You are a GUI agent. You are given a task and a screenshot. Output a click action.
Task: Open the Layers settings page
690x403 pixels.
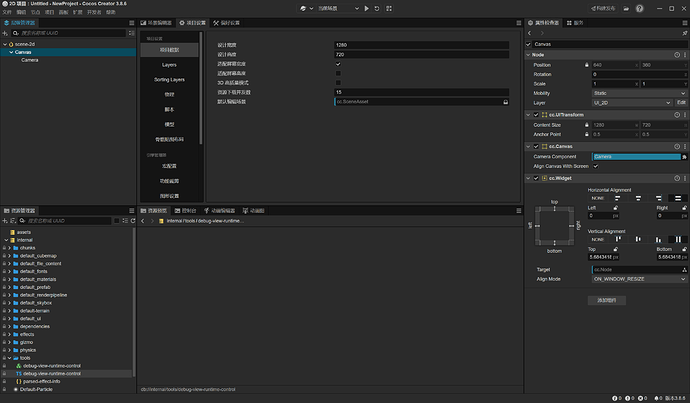pyautogui.click(x=169, y=65)
